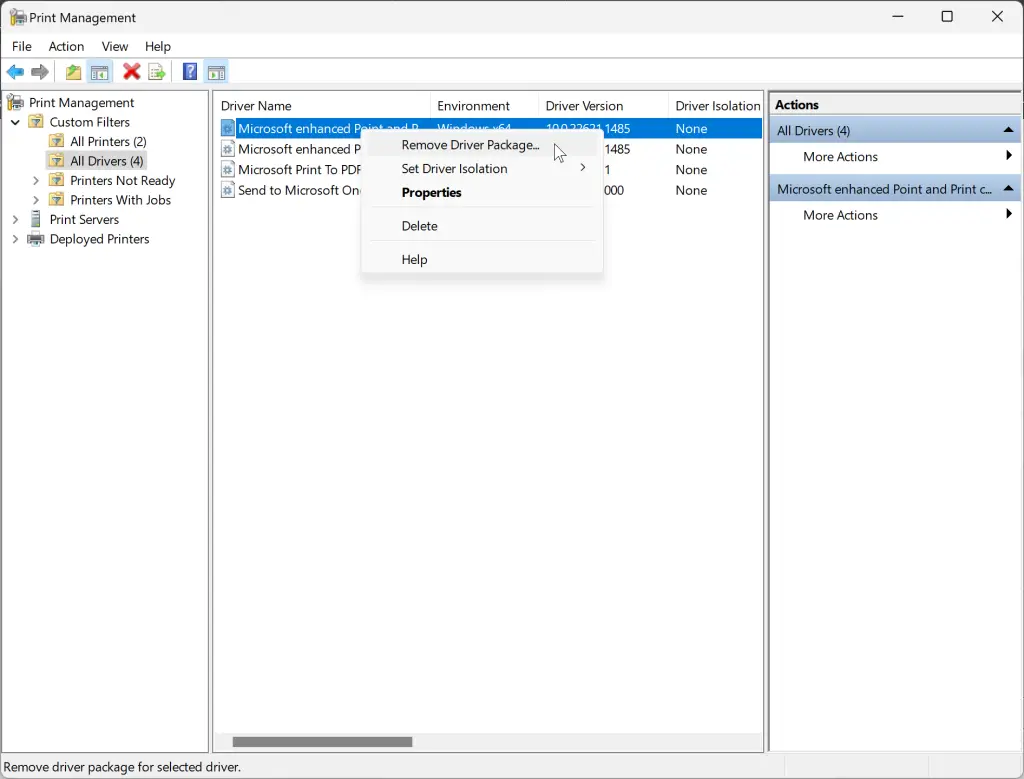The height and width of the screenshot is (779, 1024).
Task: Click the Back navigation arrow
Action: 15,71
